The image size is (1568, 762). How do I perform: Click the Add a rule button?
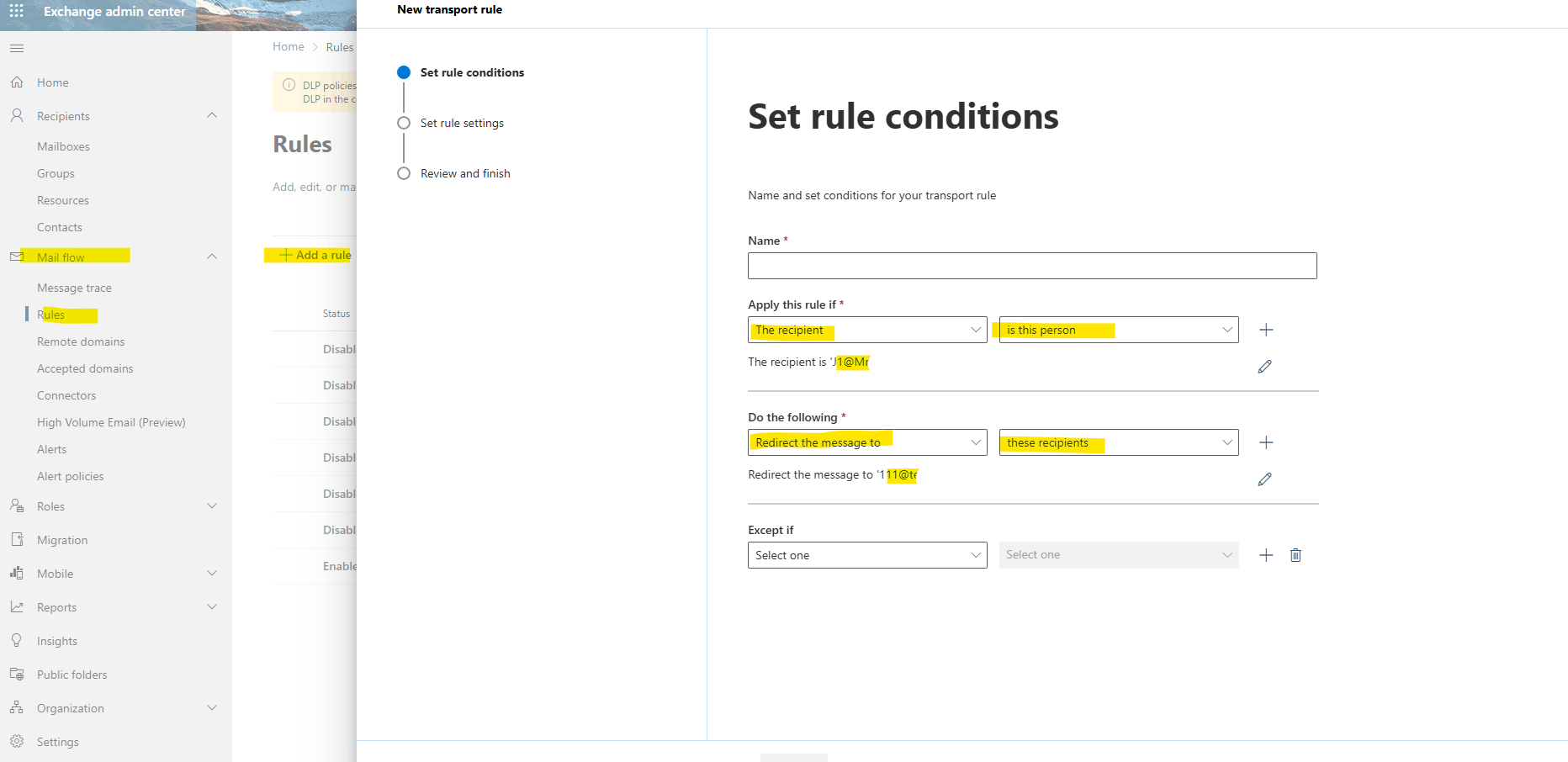click(x=315, y=255)
